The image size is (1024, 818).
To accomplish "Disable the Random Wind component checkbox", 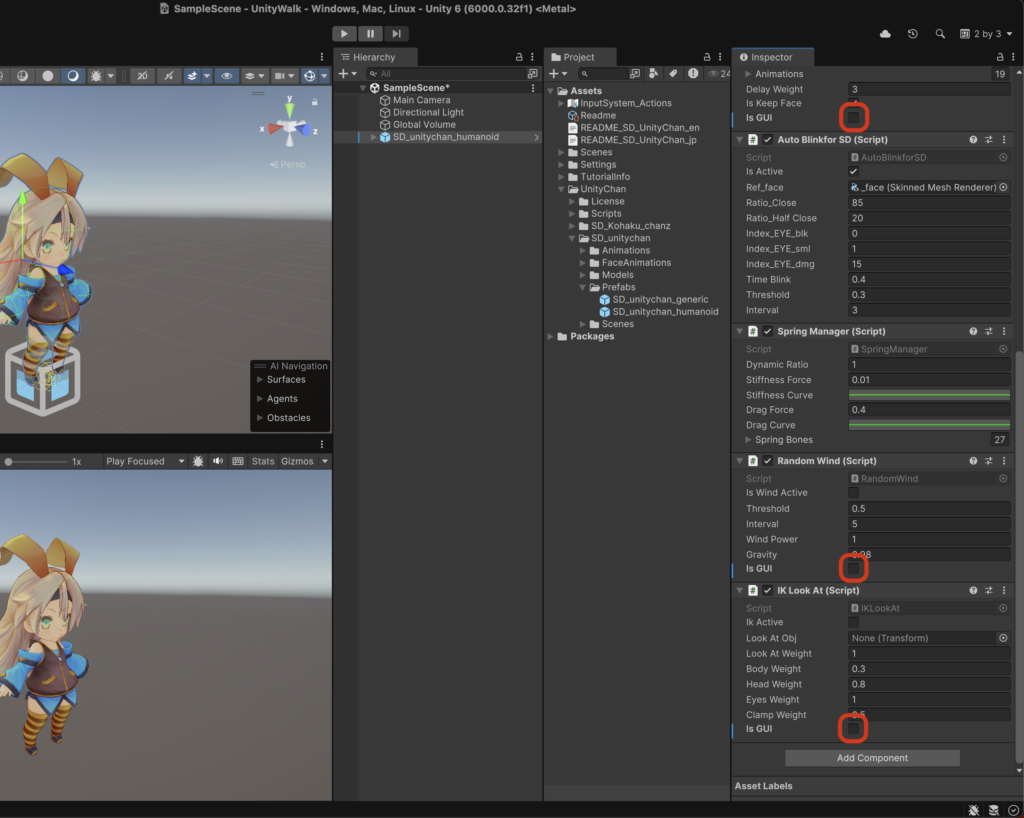I will [x=767, y=461].
